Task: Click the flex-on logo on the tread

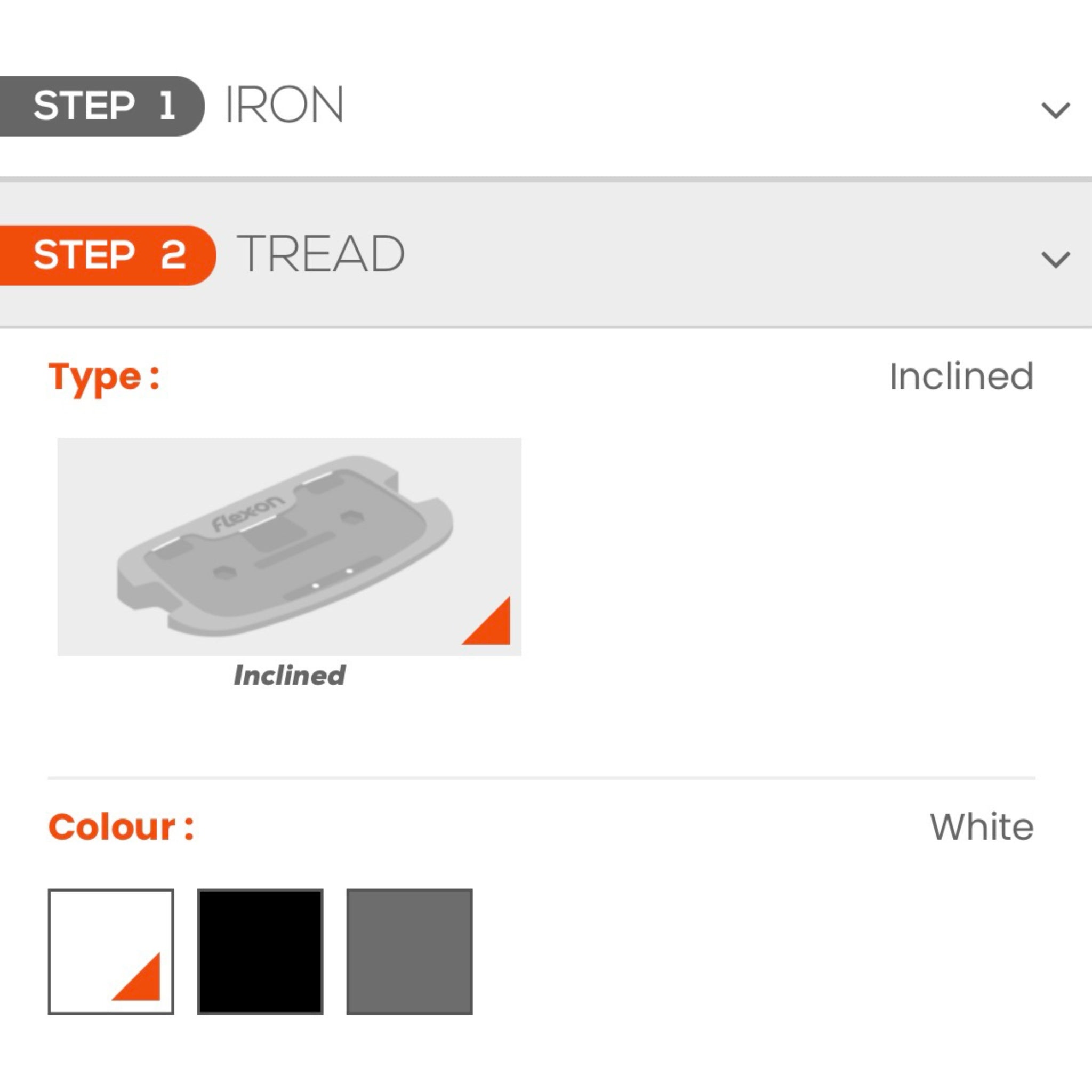Action: click(247, 515)
